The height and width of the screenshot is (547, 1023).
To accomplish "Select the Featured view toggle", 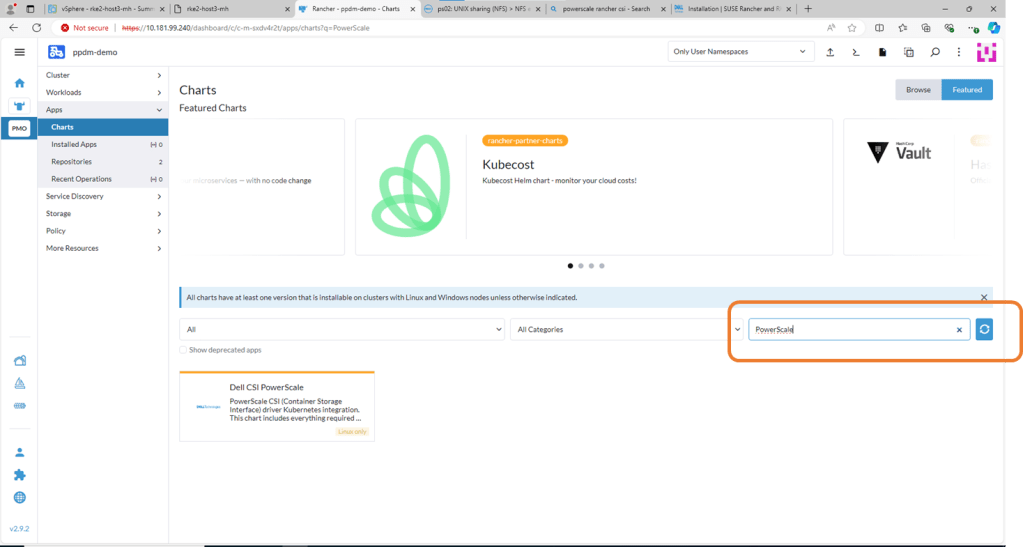I will click(x=966, y=90).
